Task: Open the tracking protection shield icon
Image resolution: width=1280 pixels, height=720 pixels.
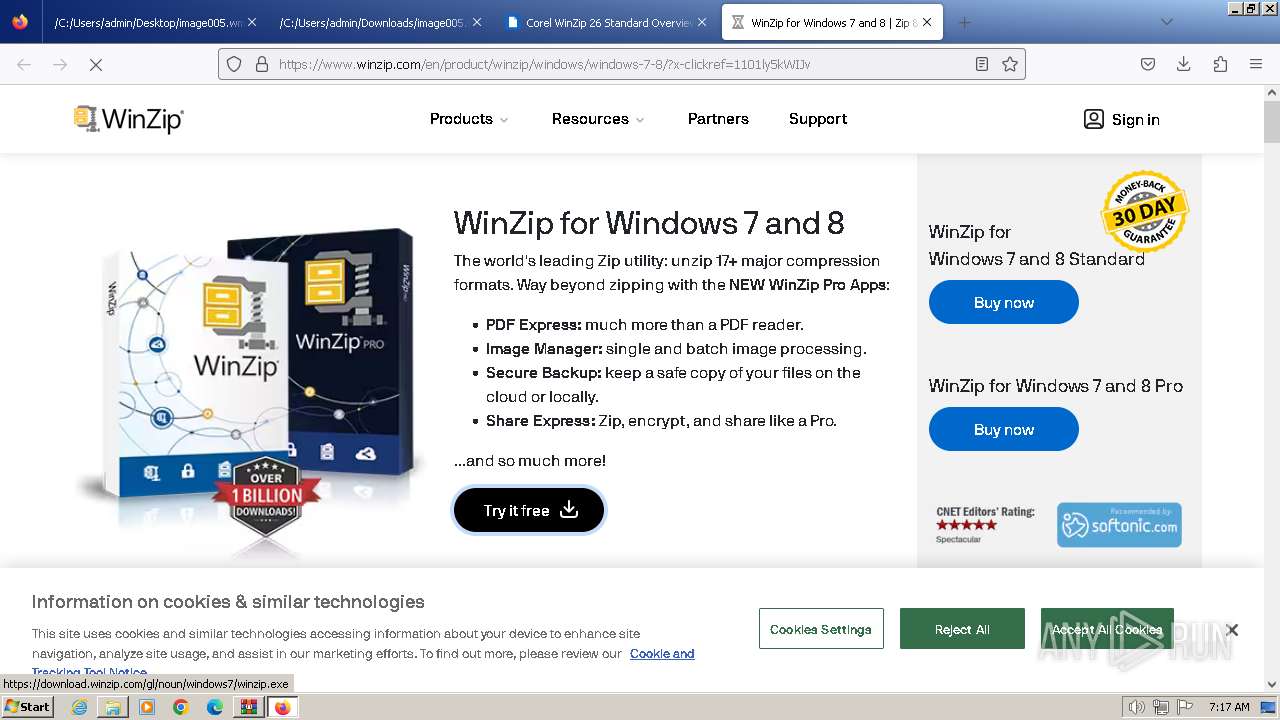Action: tap(234, 64)
